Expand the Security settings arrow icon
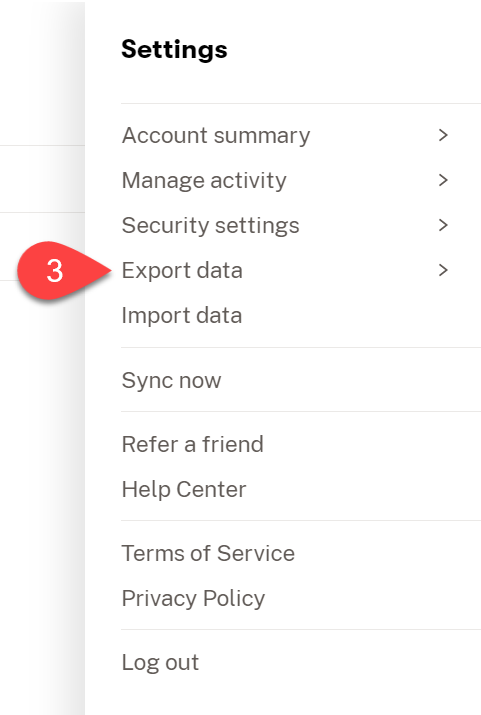481x715 pixels. point(443,225)
